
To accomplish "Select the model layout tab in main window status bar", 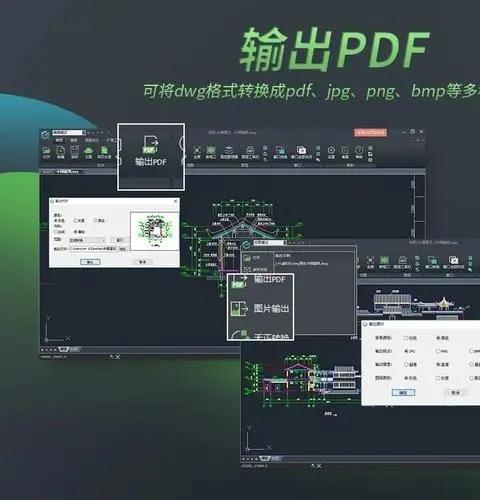I will [64, 349].
